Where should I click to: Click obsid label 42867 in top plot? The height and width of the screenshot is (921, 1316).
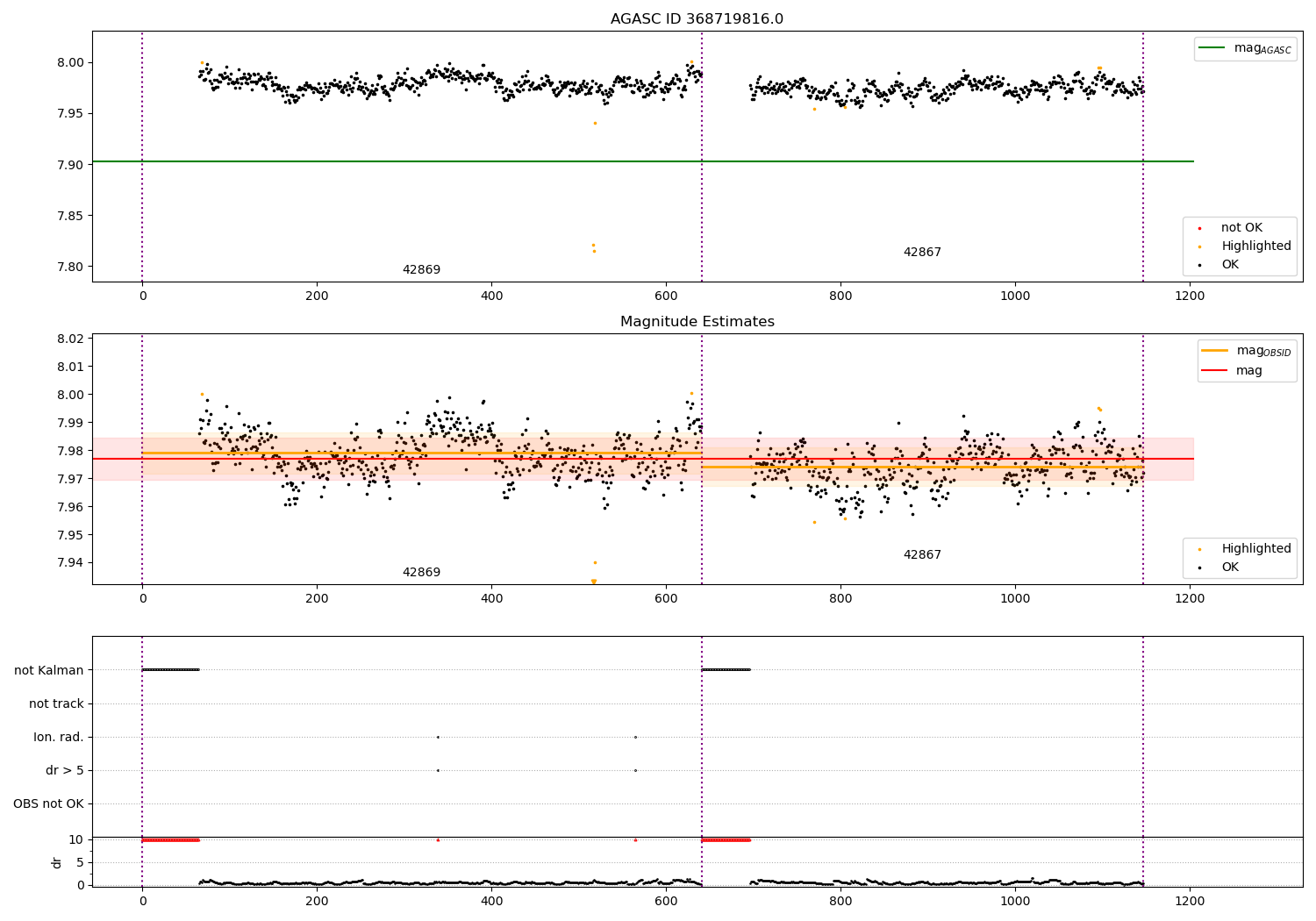click(x=922, y=253)
